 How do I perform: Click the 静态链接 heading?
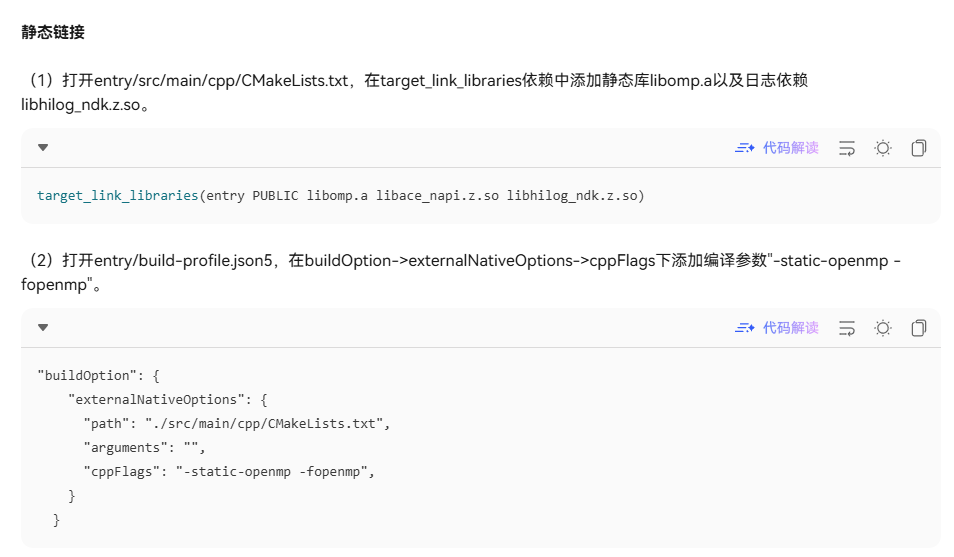tap(53, 32)
